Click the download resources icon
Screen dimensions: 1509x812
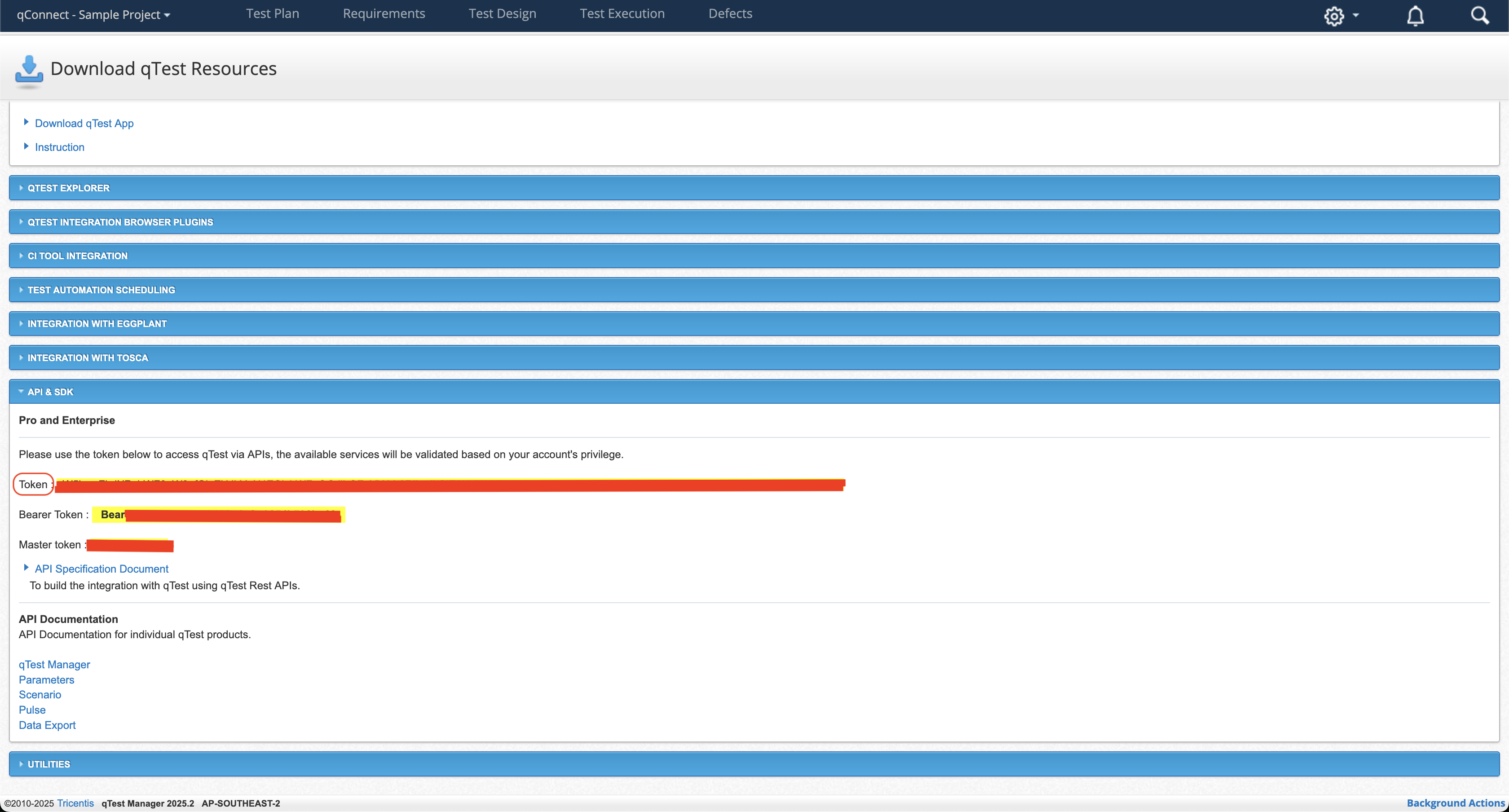(x=29, y=70)
